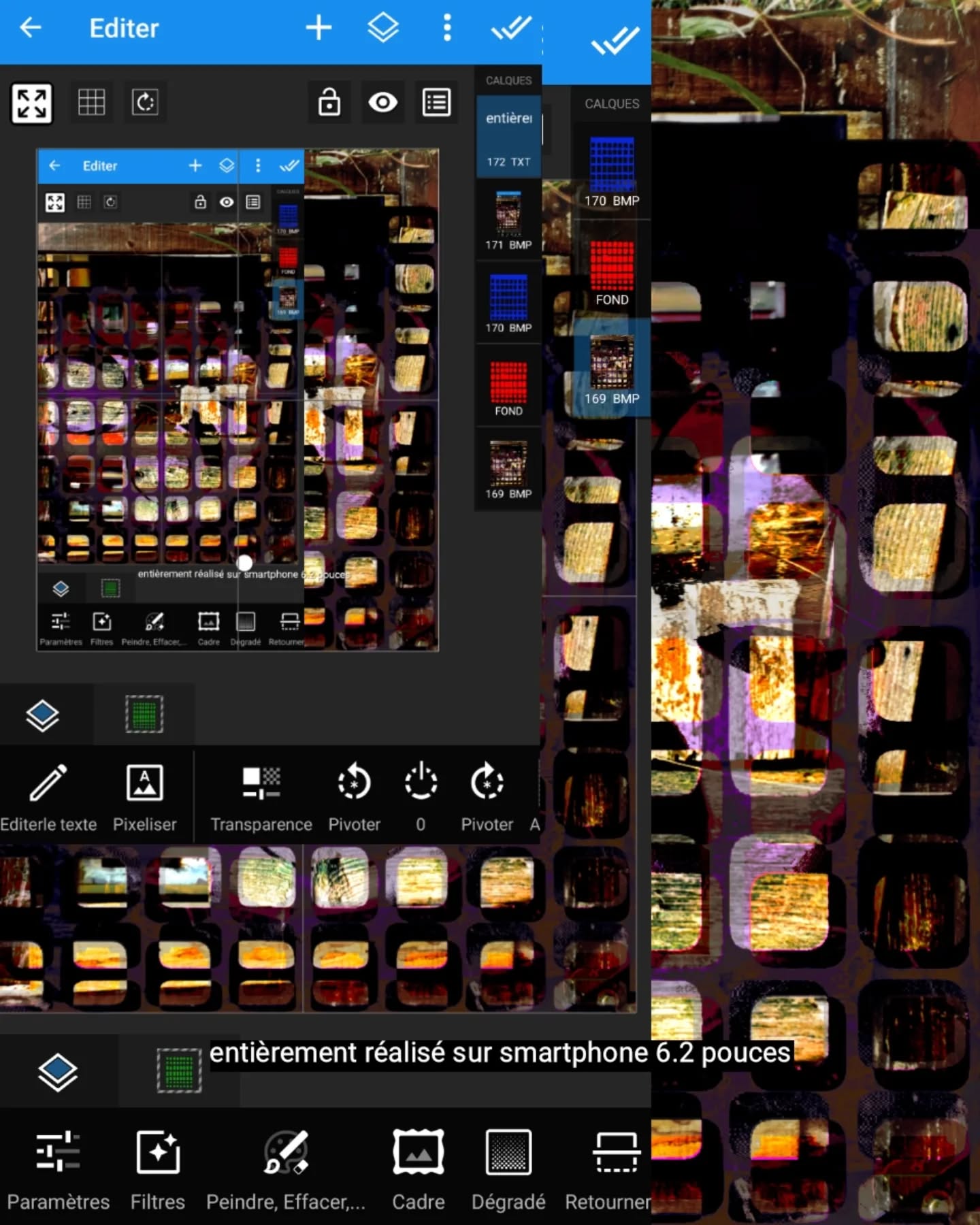
Task: Add a new layer with the large plus icon
Action: [x=318, y=28]
